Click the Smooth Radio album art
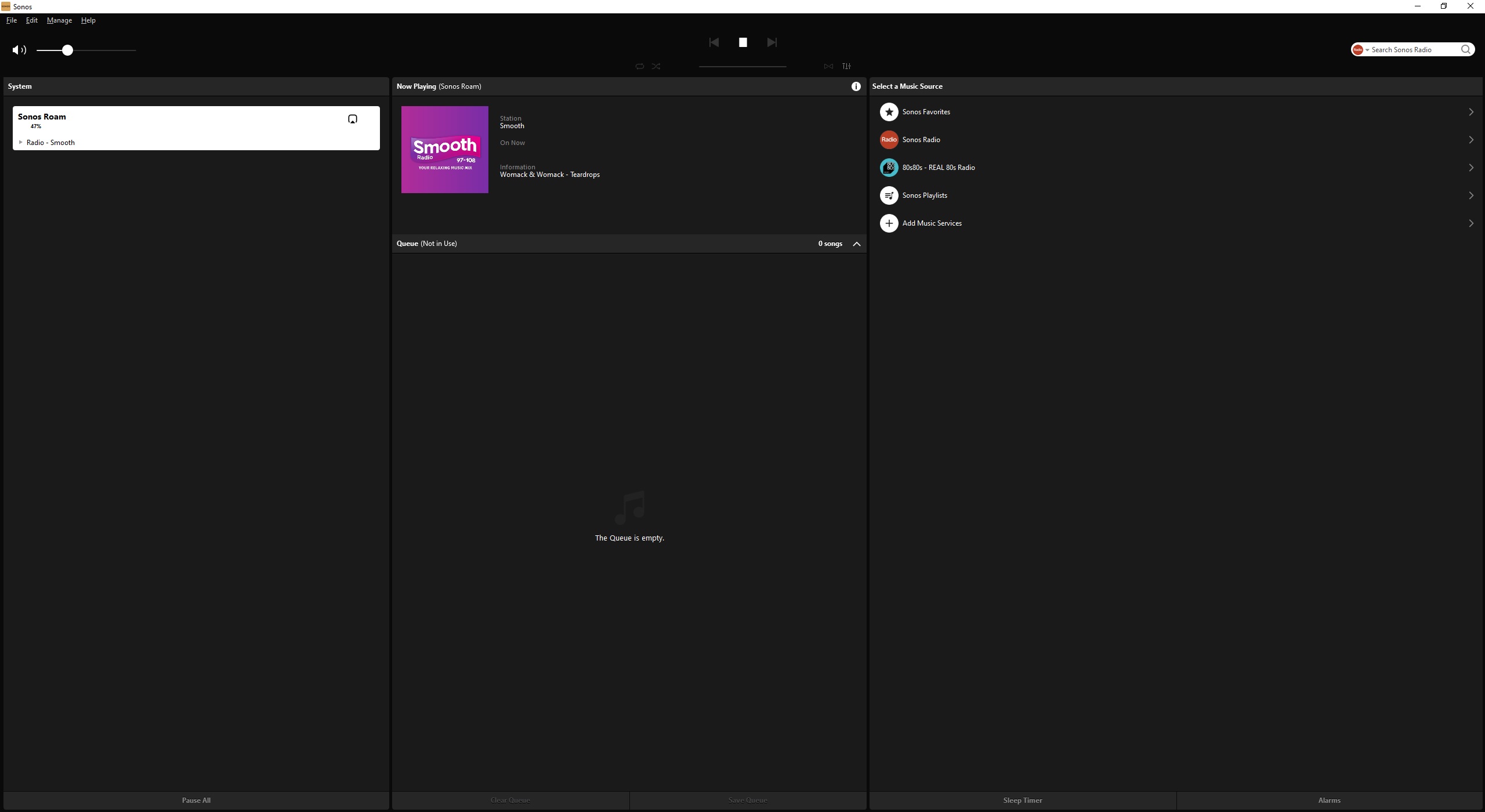 pyautogui.click(x=445, y=150)
